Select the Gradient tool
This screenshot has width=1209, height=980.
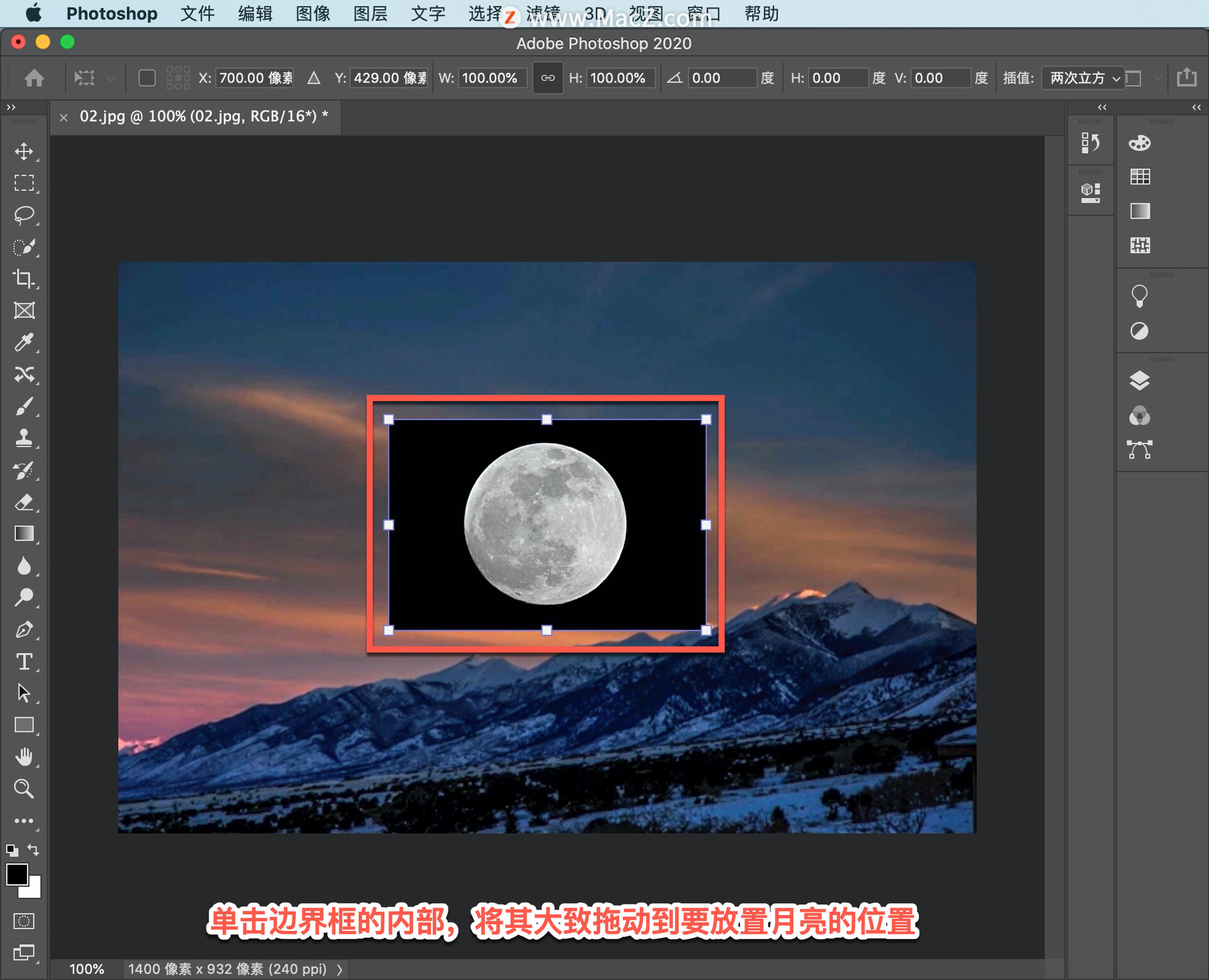click(x=24, y=534)
